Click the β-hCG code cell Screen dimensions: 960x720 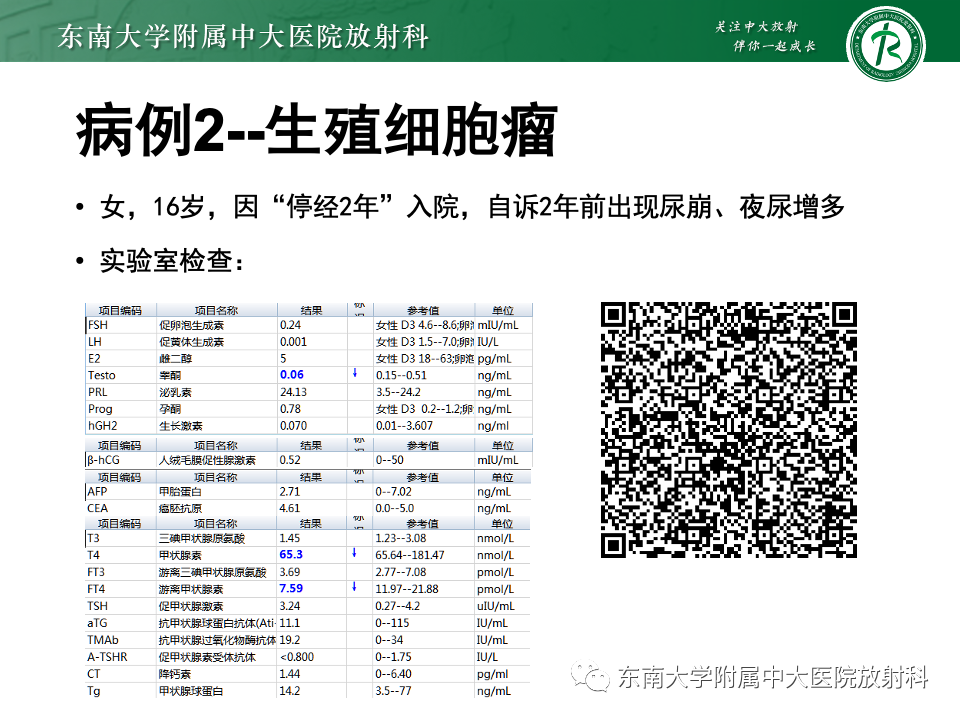coord(103,460)
